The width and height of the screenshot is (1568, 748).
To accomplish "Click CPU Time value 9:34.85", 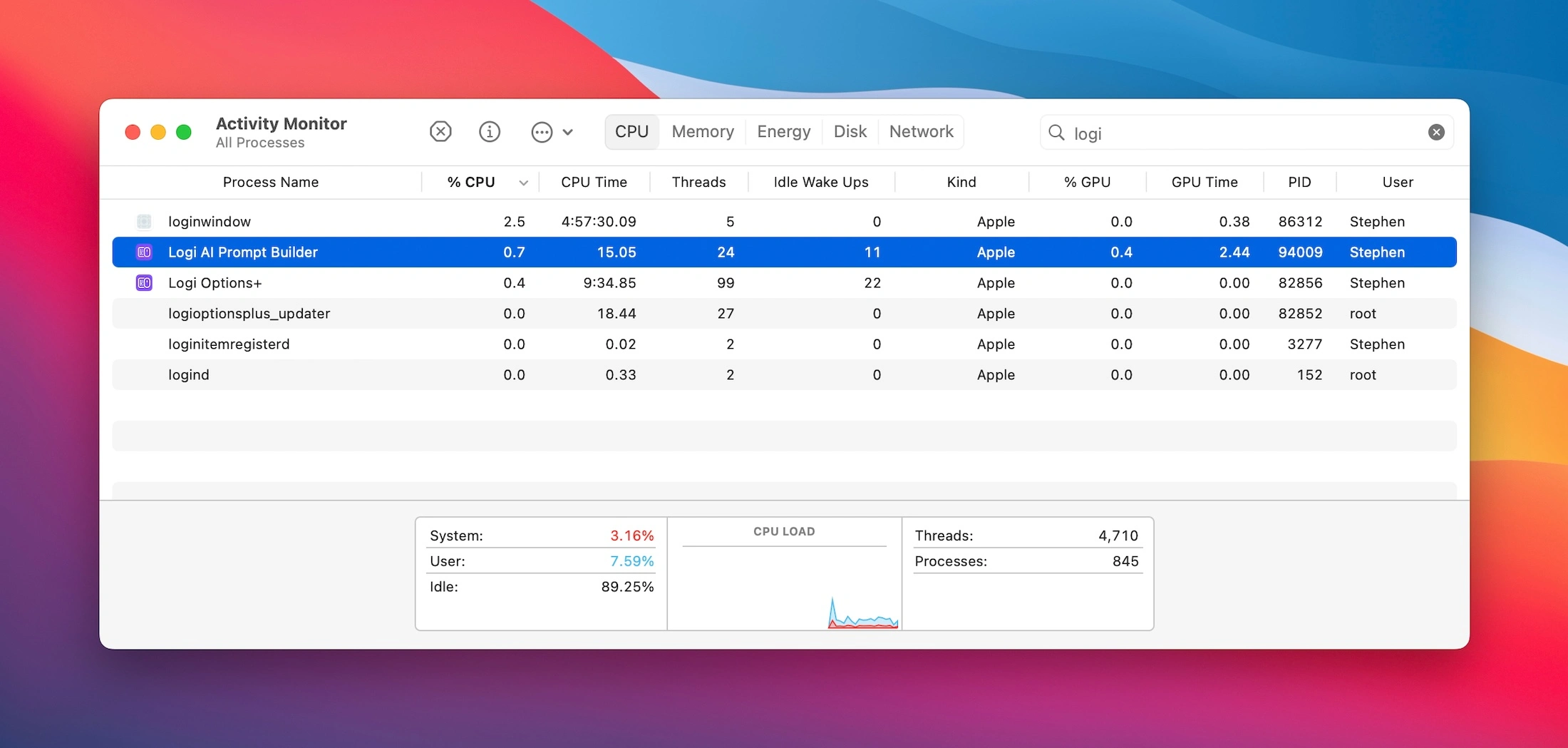I will [609, 283].
